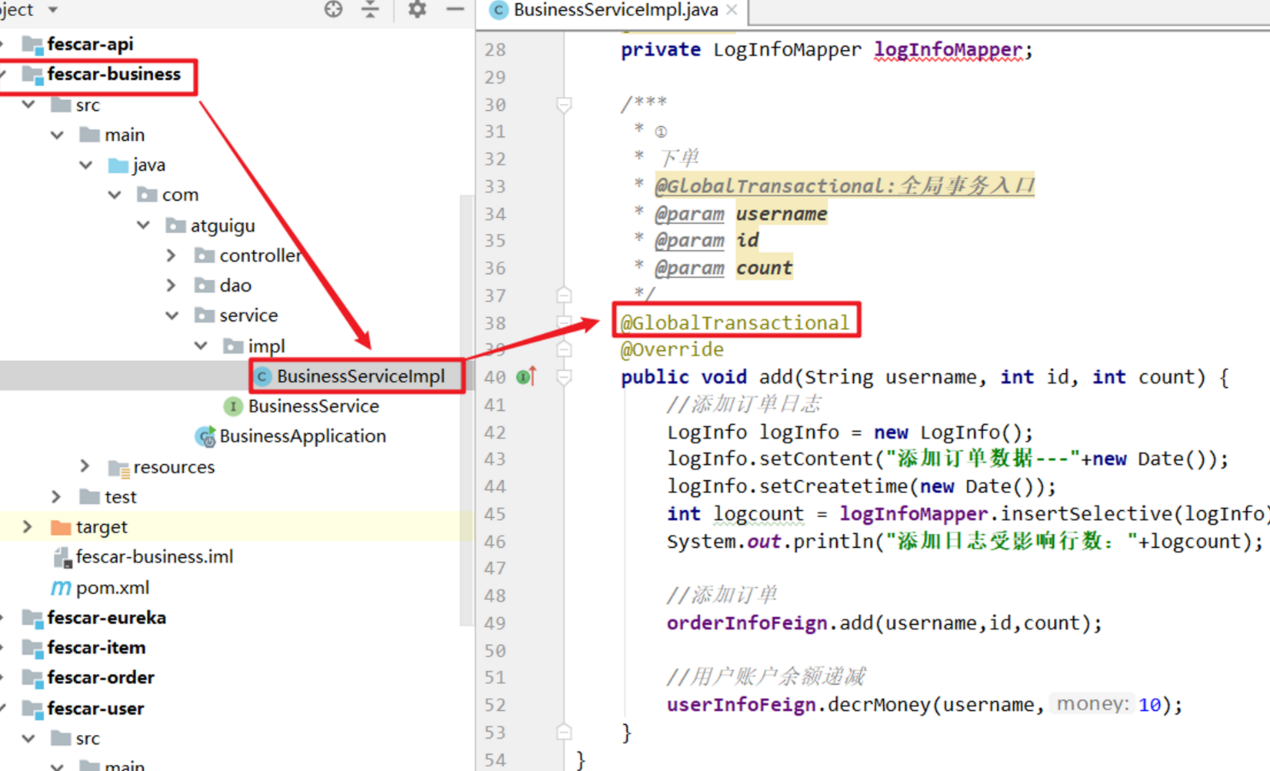
Task: Click the Maven pom.xml icon
Action: pos(61,588)
